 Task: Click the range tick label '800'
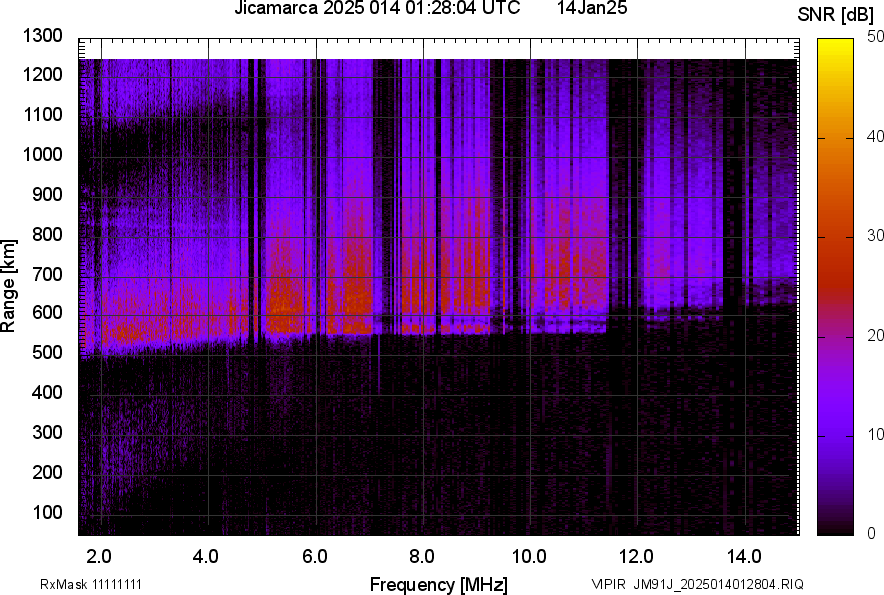click(x=47, y=234)
